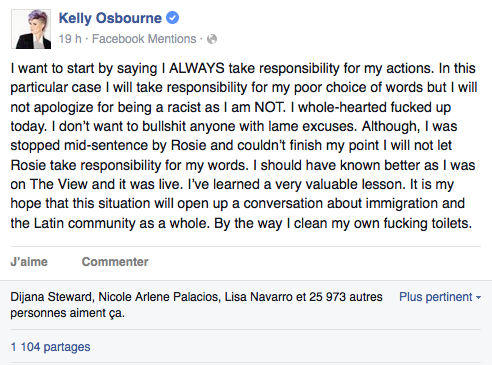View the 1 104 partages list
The image size is (492, 365).
pyautogui.click(x=50, y=347)
